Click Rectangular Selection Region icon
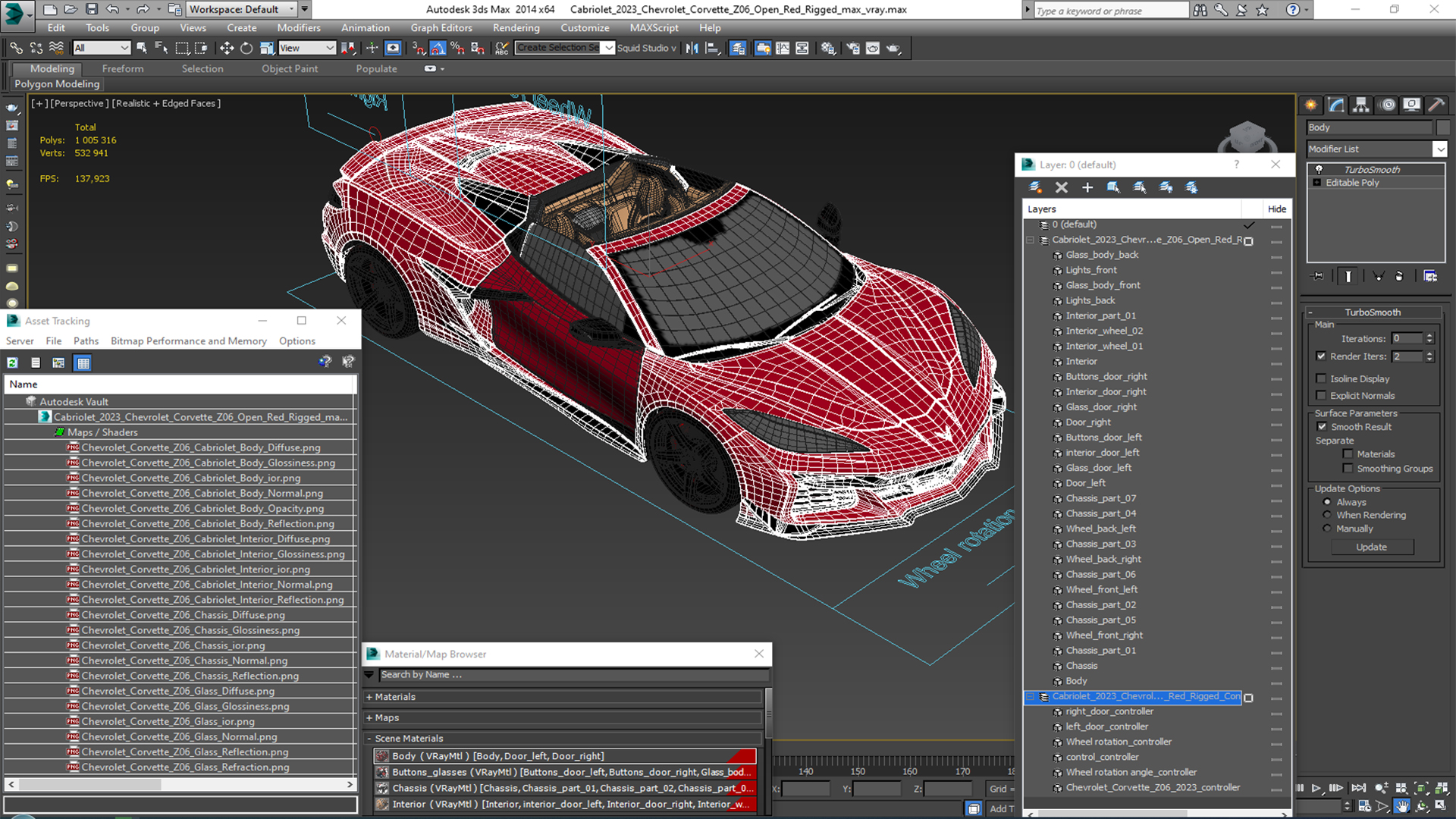Viewport: 1456px width, 819px height. click(x=182, y=48)
